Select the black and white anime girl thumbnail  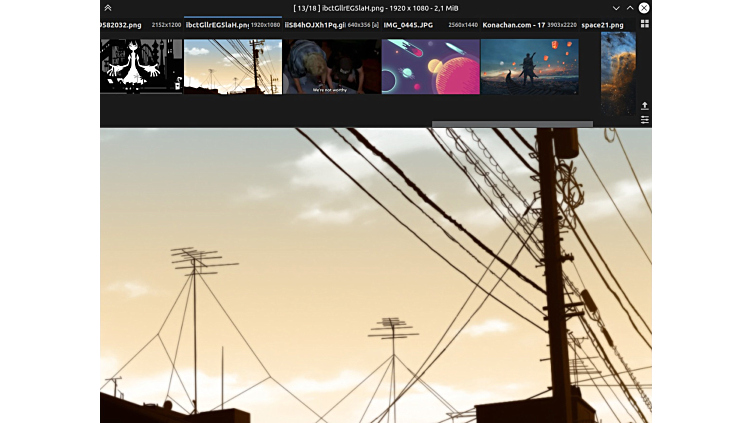click(141, 66)
